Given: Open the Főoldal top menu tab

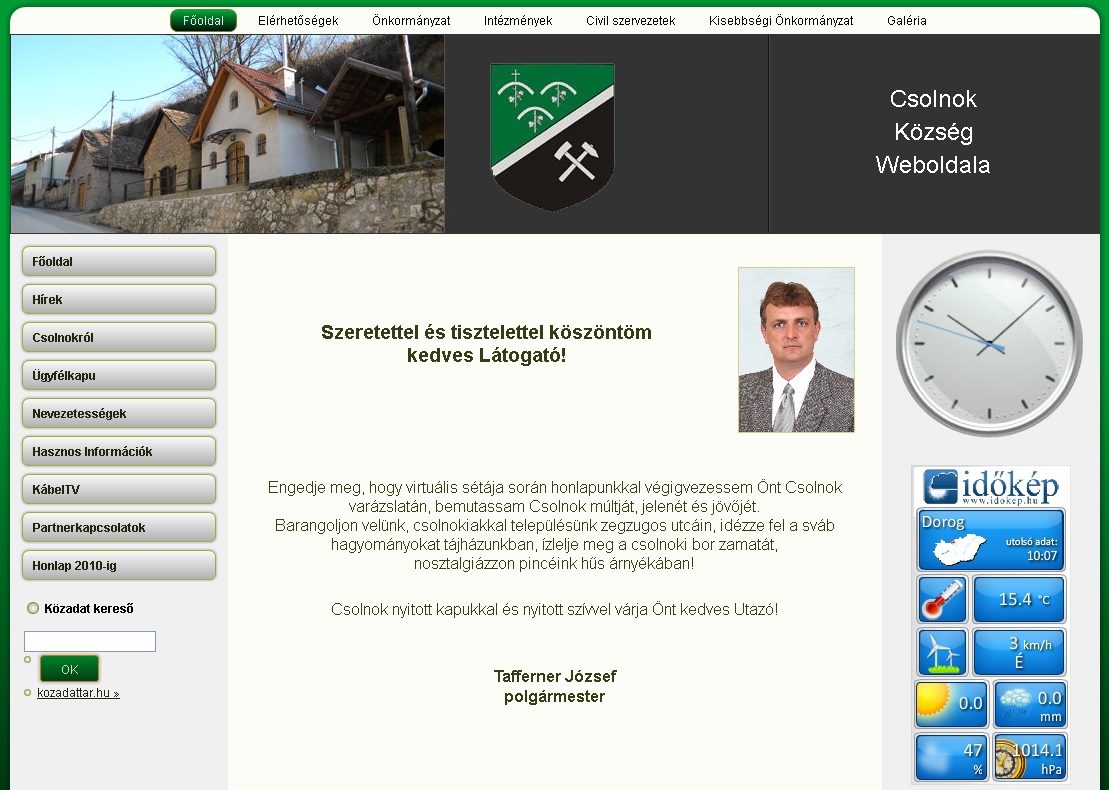Looking at the screenshot, I should (x=203, y=21).
